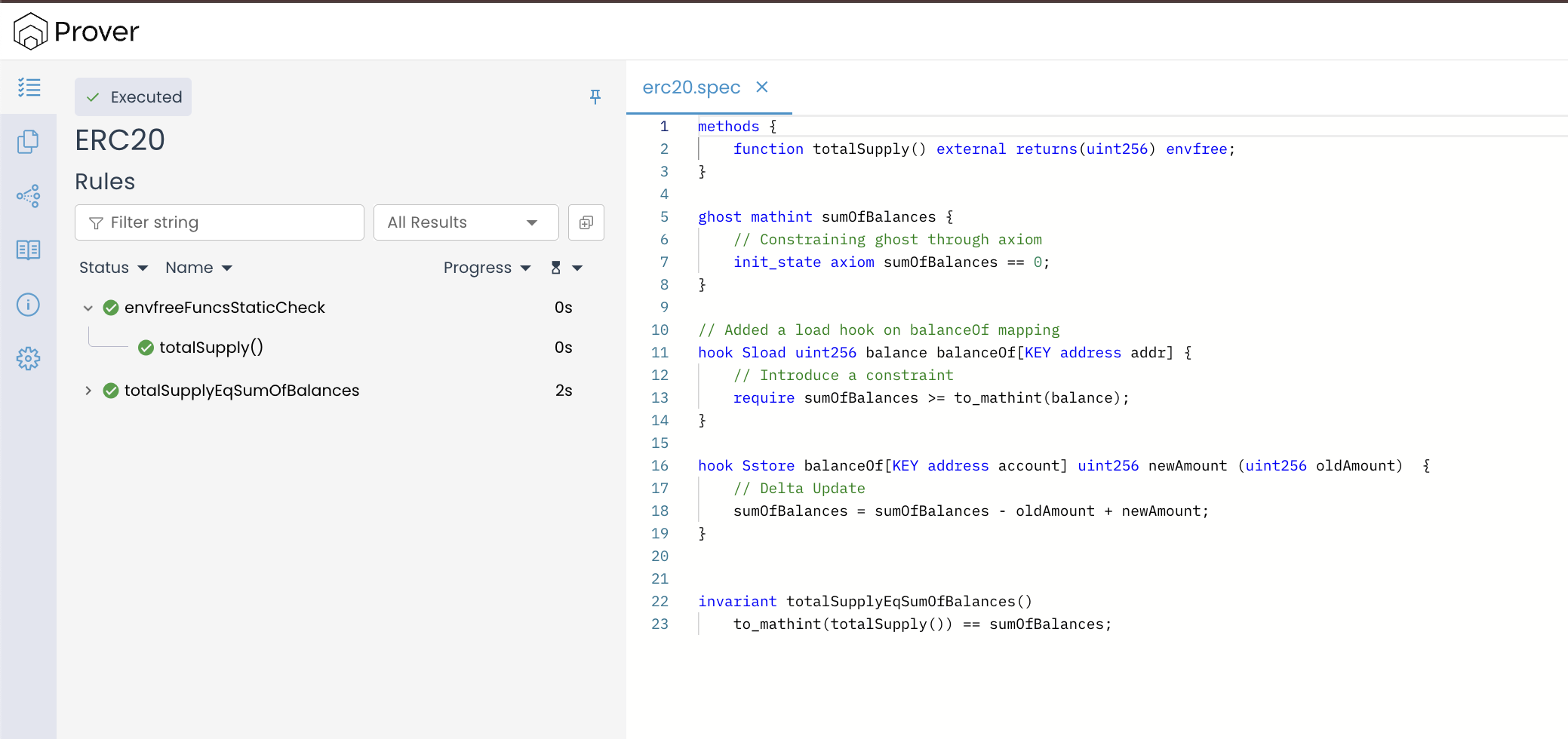The height and width of the screenshot is (739, 1568).
Task: Expand the totalSupplyEqSumOfBalances rule
Action: (88, 391)
